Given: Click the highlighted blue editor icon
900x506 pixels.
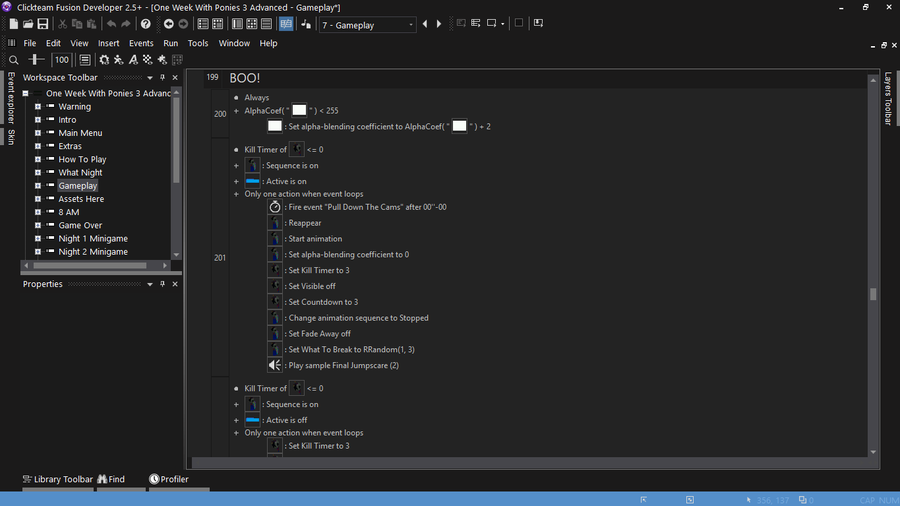Looking at the screenshot, I should click(x=286, y=24).
